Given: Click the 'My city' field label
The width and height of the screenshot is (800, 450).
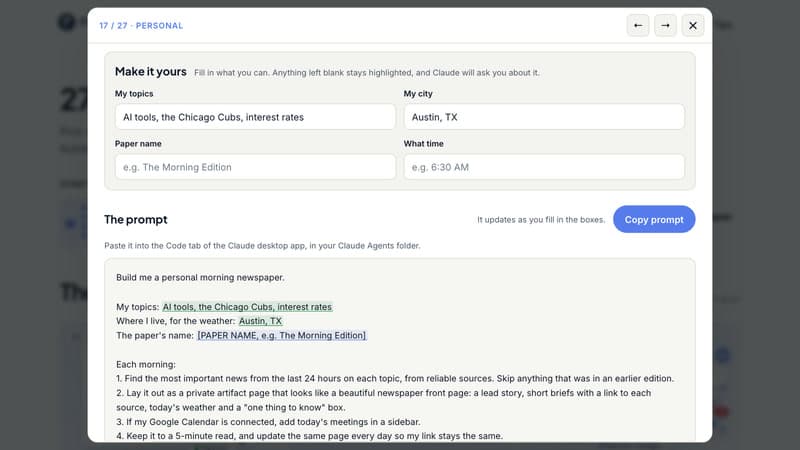Looking at the screenshot, I should tap(418, 93).
